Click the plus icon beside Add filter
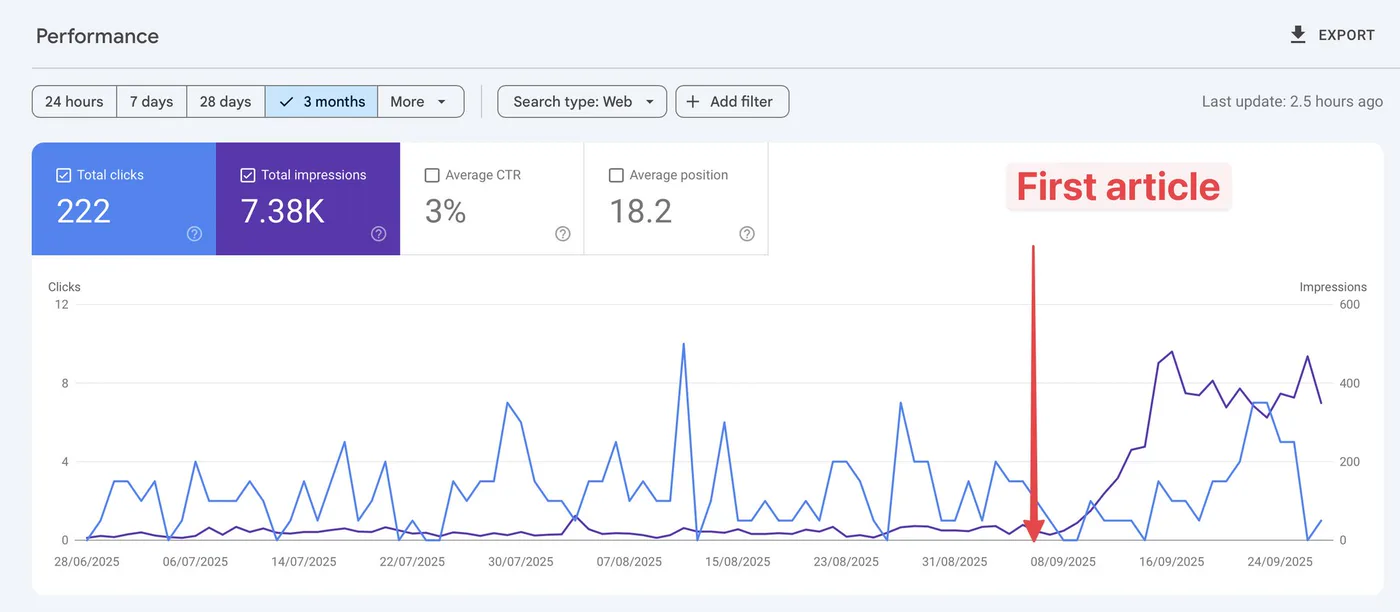 (x=692, y=101)
